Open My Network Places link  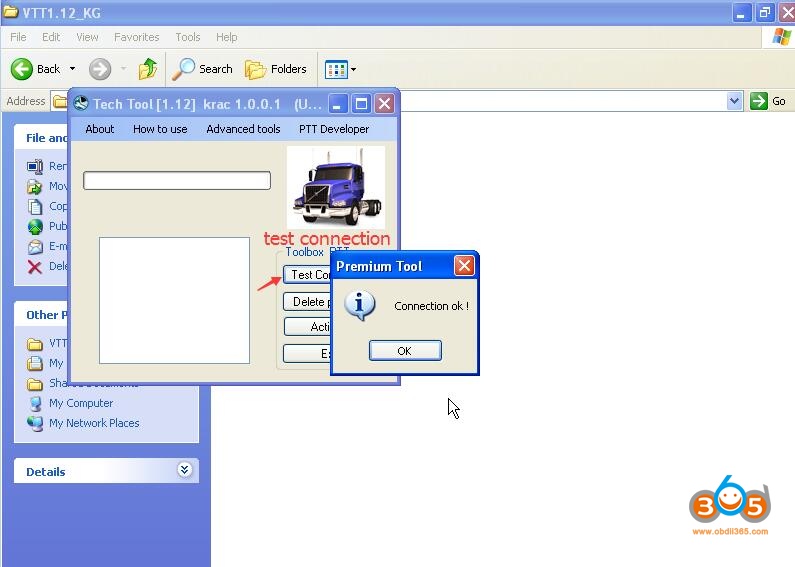tap(94, 423)
